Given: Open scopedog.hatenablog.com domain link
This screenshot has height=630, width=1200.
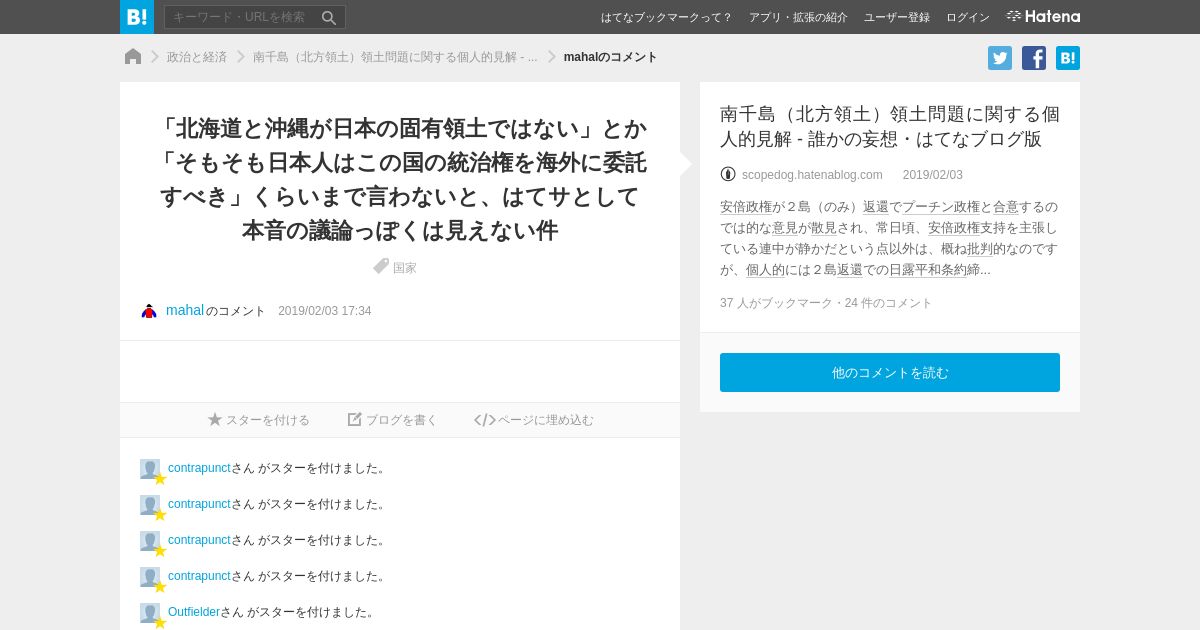Looking at the screenshot, I should coord(812,175).
